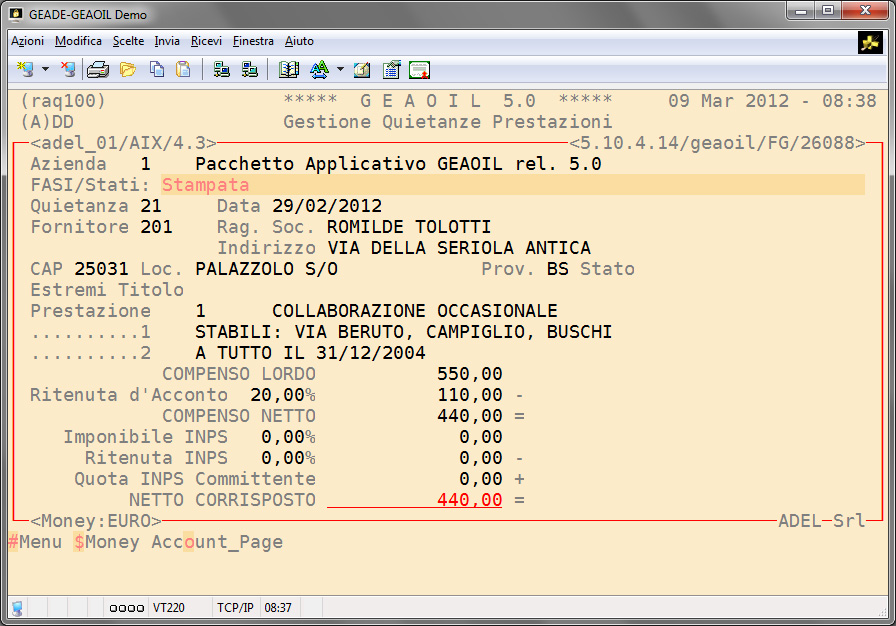
Task: Open the Azioni menu
Action: click(x=27, y=41)
